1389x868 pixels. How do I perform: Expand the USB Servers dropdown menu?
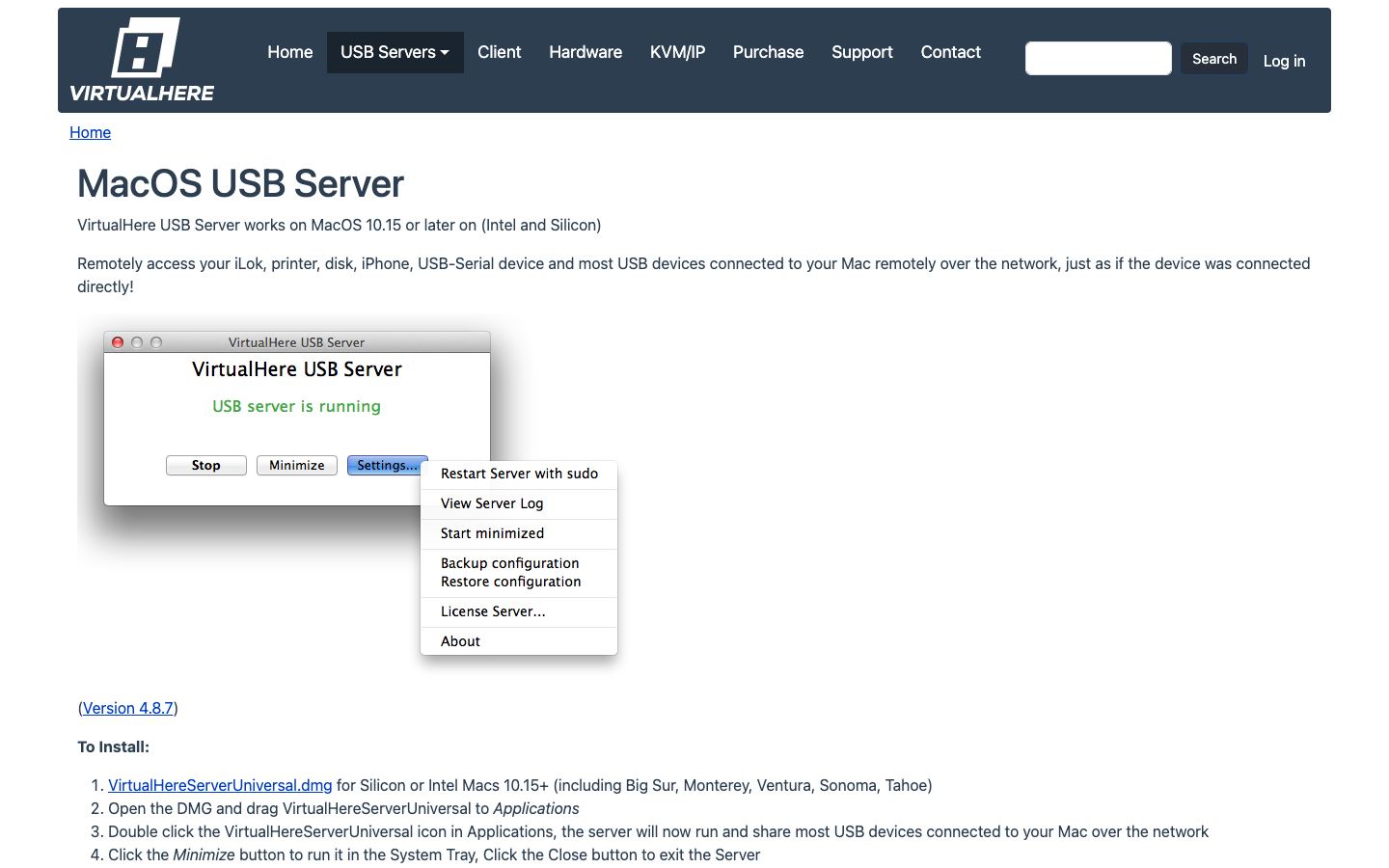click(395, 52)
